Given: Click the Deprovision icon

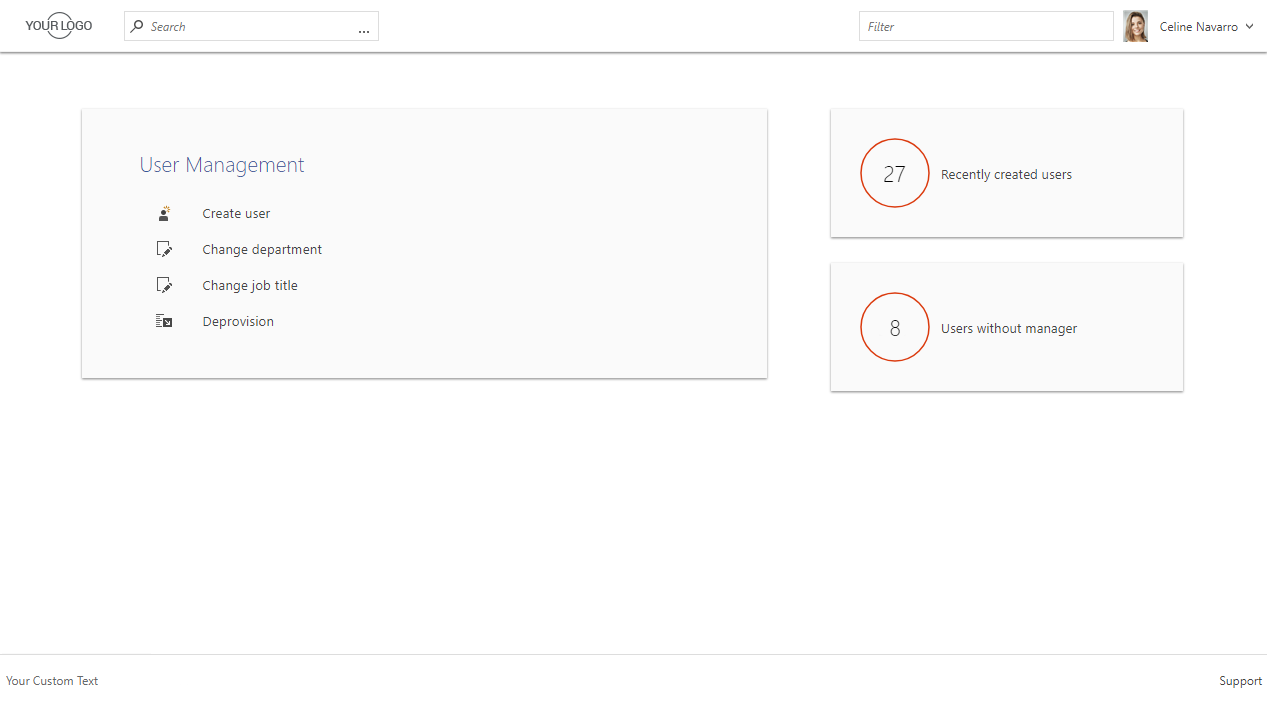Looking at the screenshot, I should click(164, 321).
